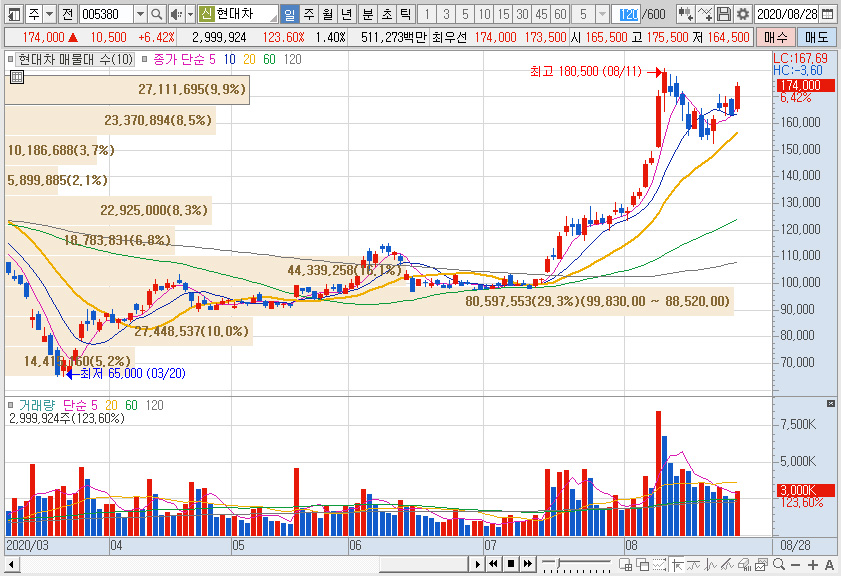Click the A text auto-fit icon

point(829,565)
